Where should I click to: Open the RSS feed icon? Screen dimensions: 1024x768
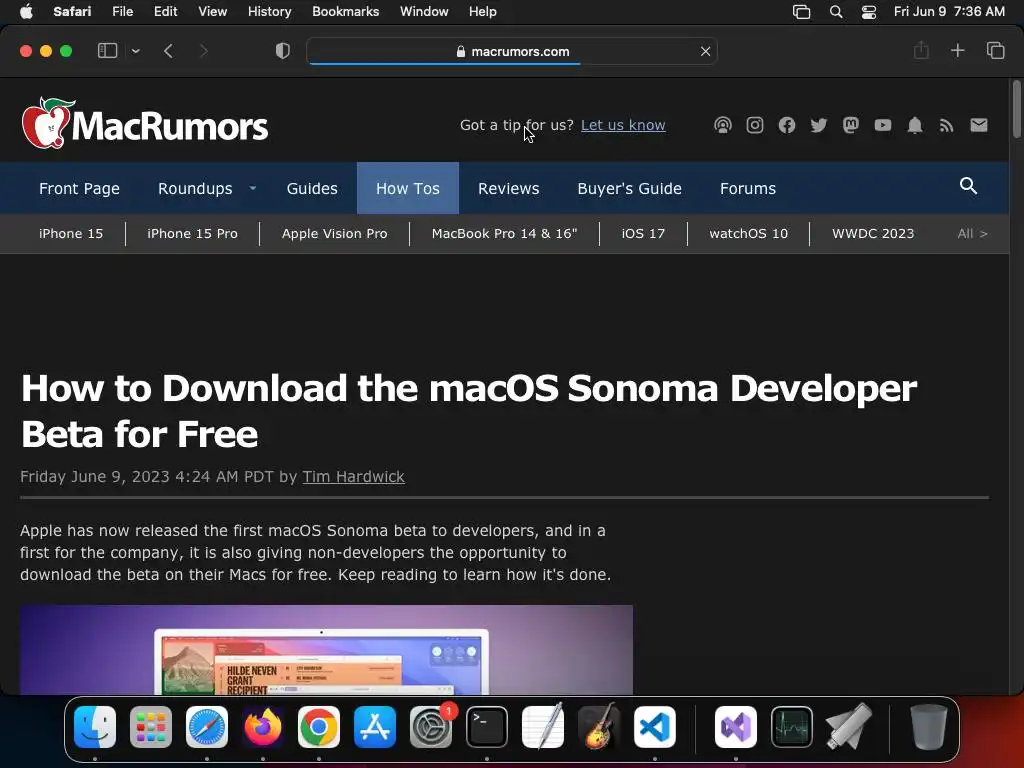point(946,125)
